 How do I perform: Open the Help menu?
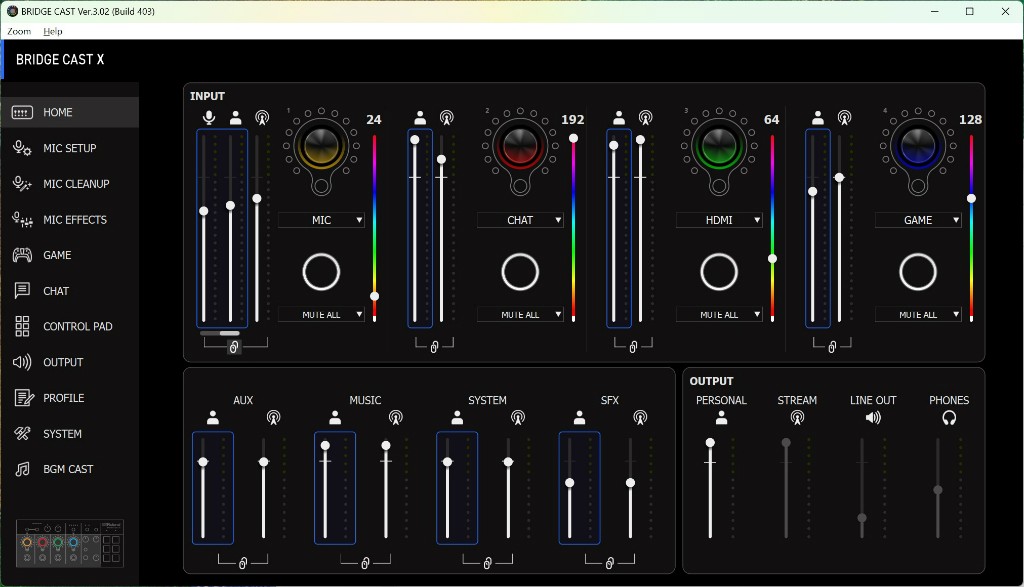pyautogui.click(x=52, y=32)
